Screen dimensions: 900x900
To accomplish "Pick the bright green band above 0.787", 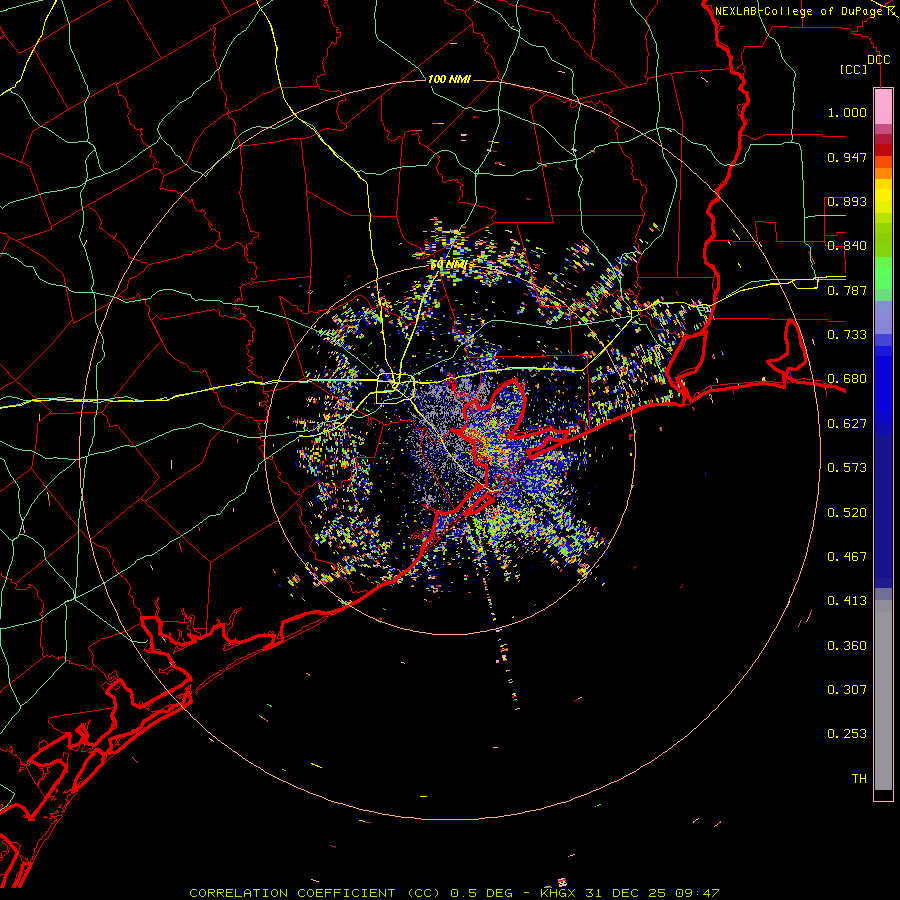I will tap(883, 273).
